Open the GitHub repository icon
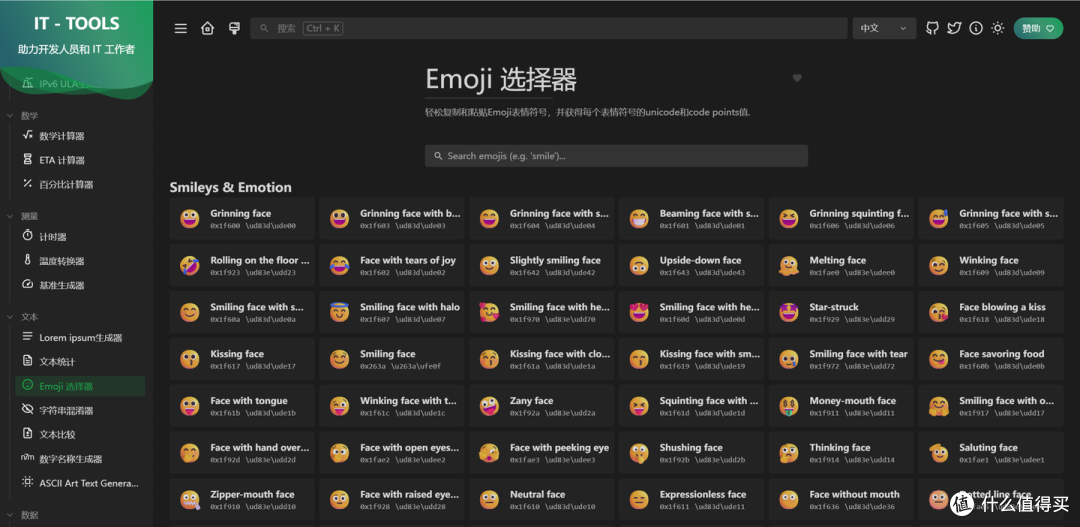Viewport: 1080px width, 527px height. [932, 28]
